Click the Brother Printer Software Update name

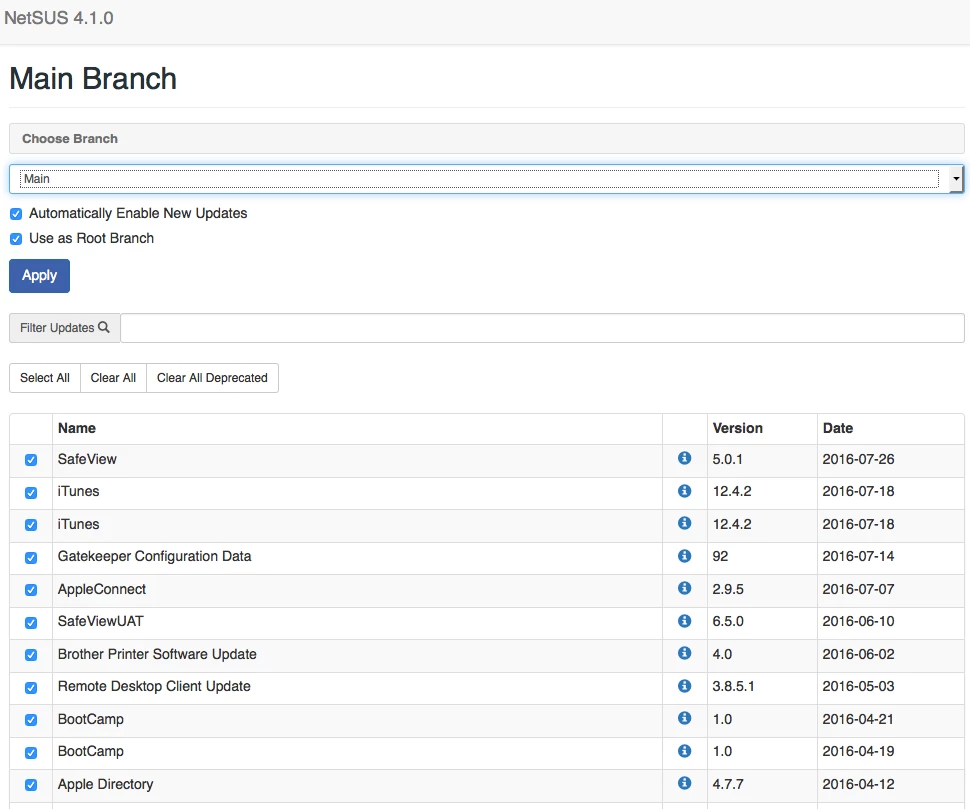tap(157, 654)
